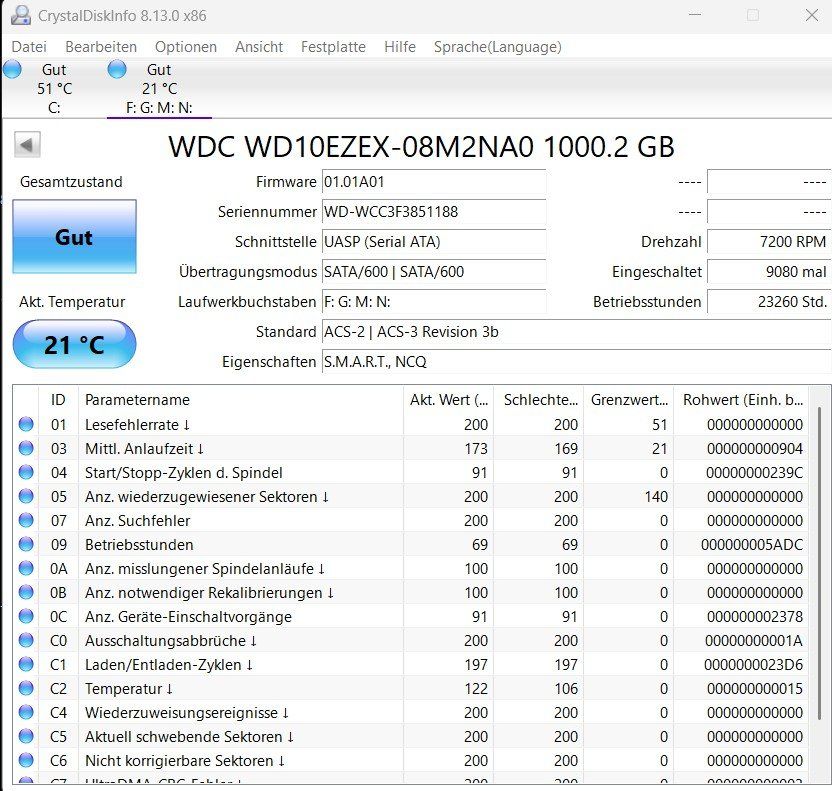Click status orb of Betriebsstunden row 09
The image size is (832, 791).
pos(26,544)
